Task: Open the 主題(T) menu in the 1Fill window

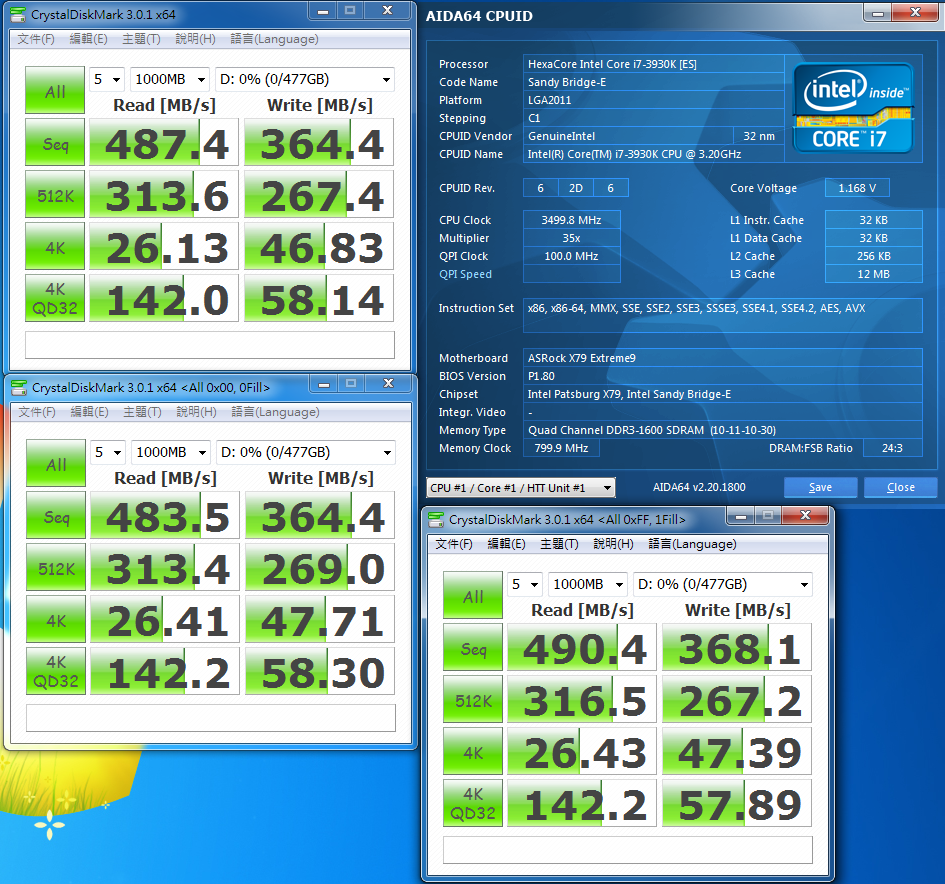Action: [559, 544]
